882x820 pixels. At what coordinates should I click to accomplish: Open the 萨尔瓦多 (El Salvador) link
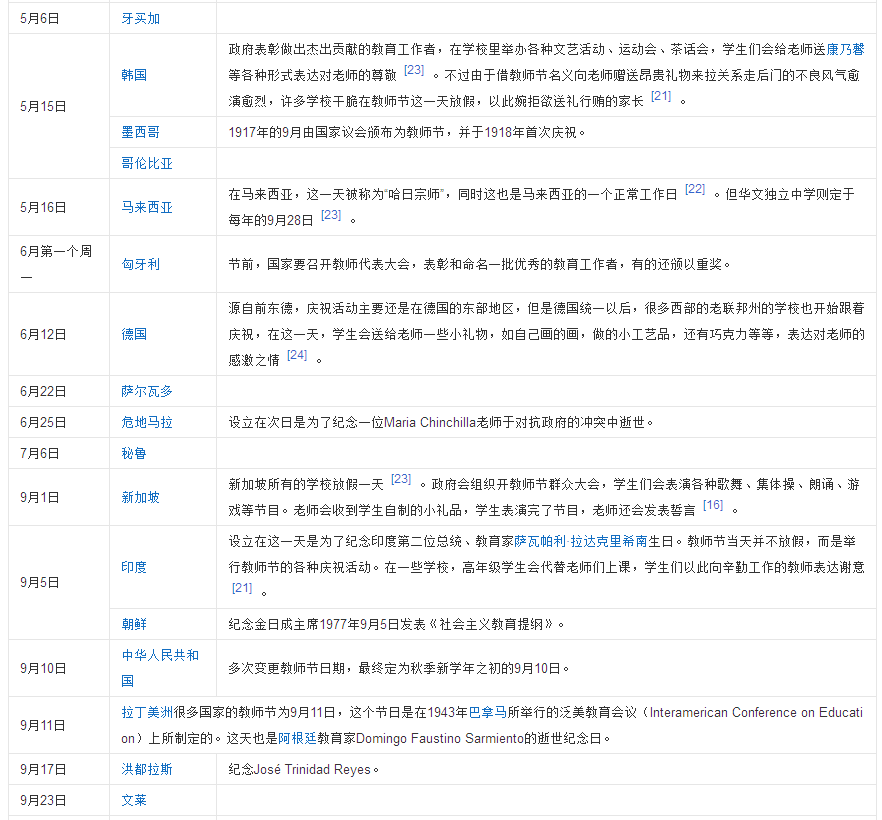tap(147, 391)
